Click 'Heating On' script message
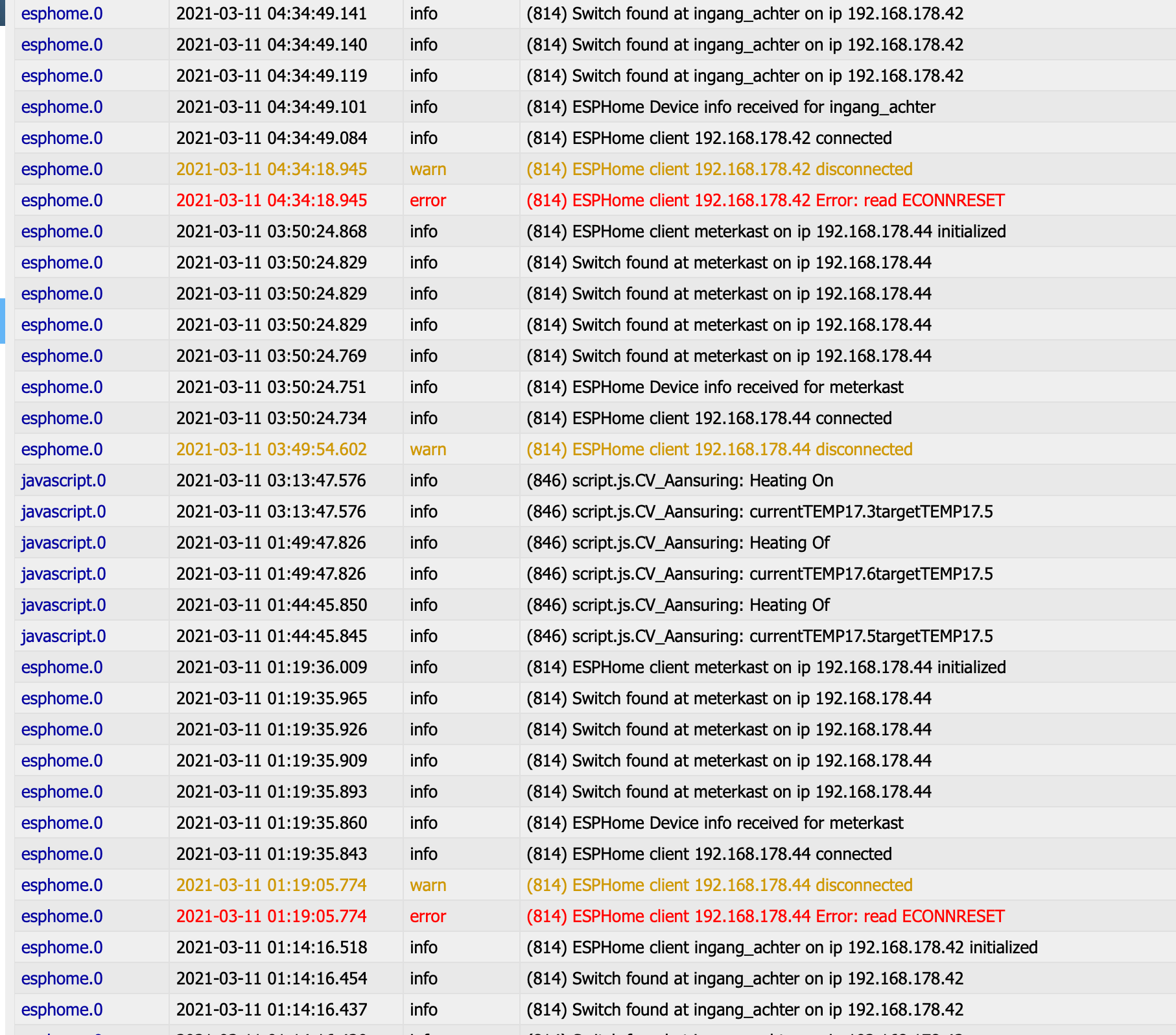1176x1035 pixels. [x=680, y=481]
